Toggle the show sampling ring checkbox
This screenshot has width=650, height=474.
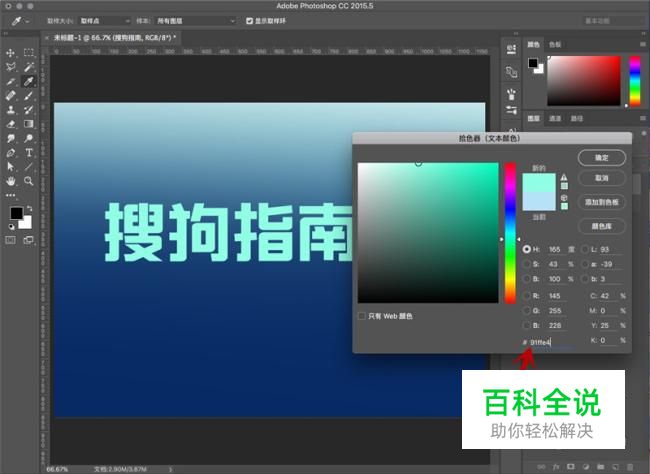coord(249,21)
